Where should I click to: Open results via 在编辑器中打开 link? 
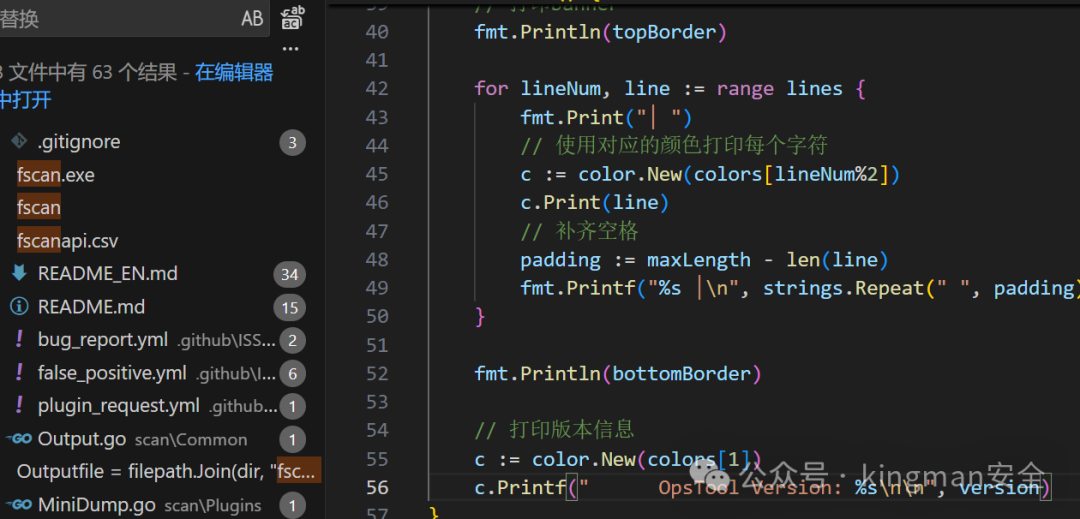[137, 86]
